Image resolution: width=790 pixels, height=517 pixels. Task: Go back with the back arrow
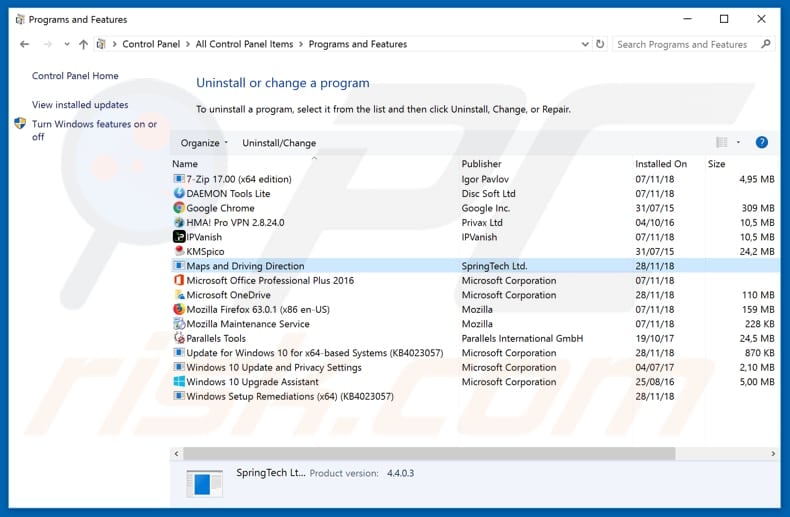[24, 44]
